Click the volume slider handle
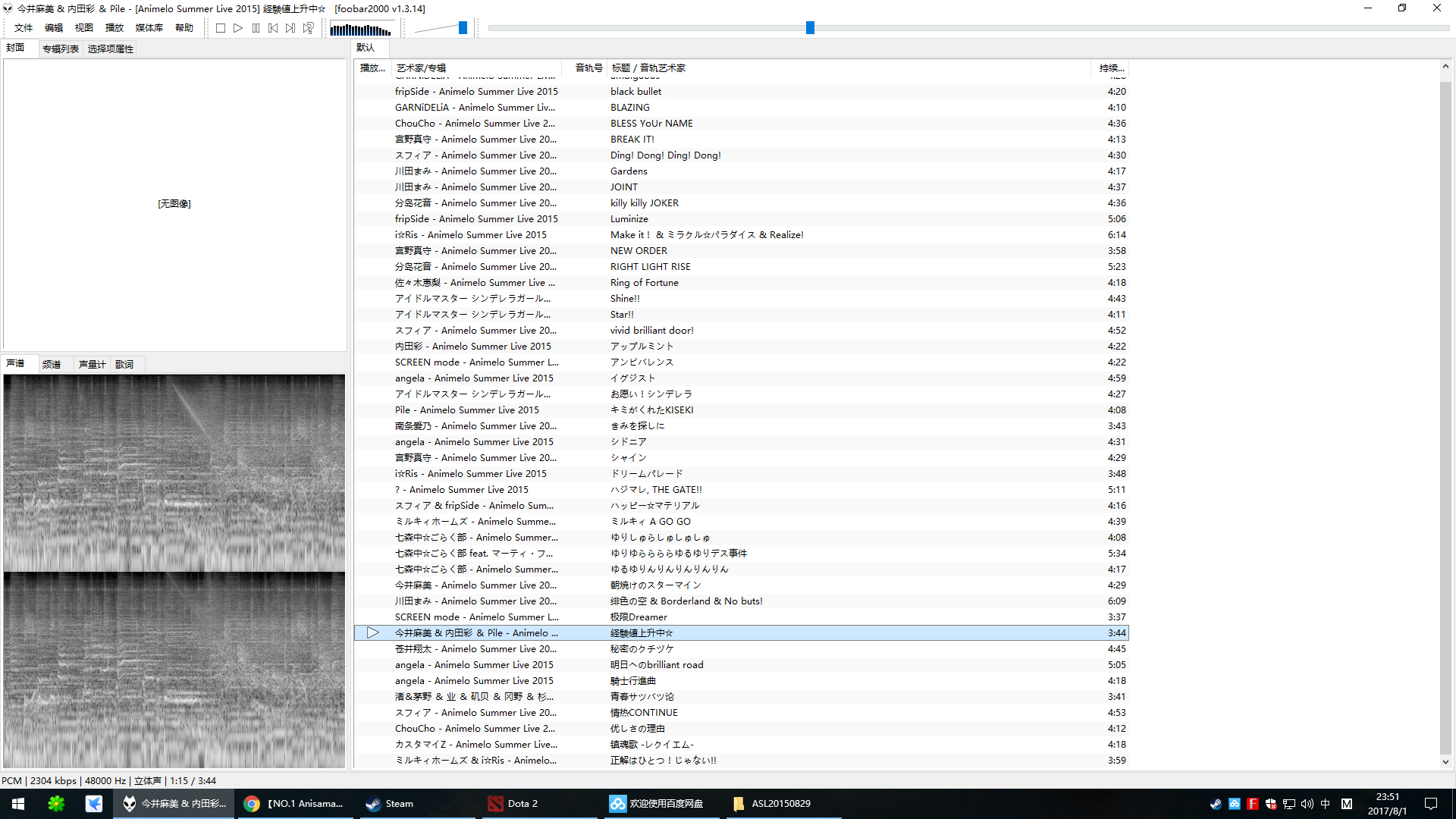This screenshot has height=819, width=1456. click(x=463, y=28)
